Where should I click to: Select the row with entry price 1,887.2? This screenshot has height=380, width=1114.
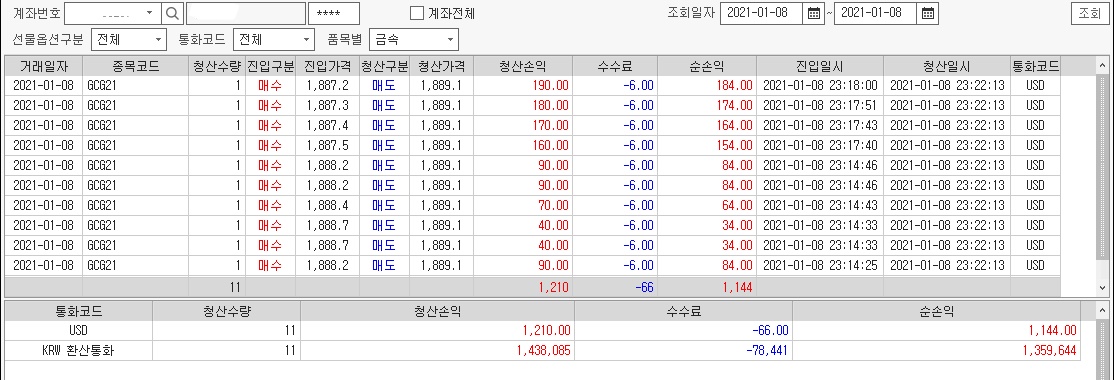(x=533, y=85)
